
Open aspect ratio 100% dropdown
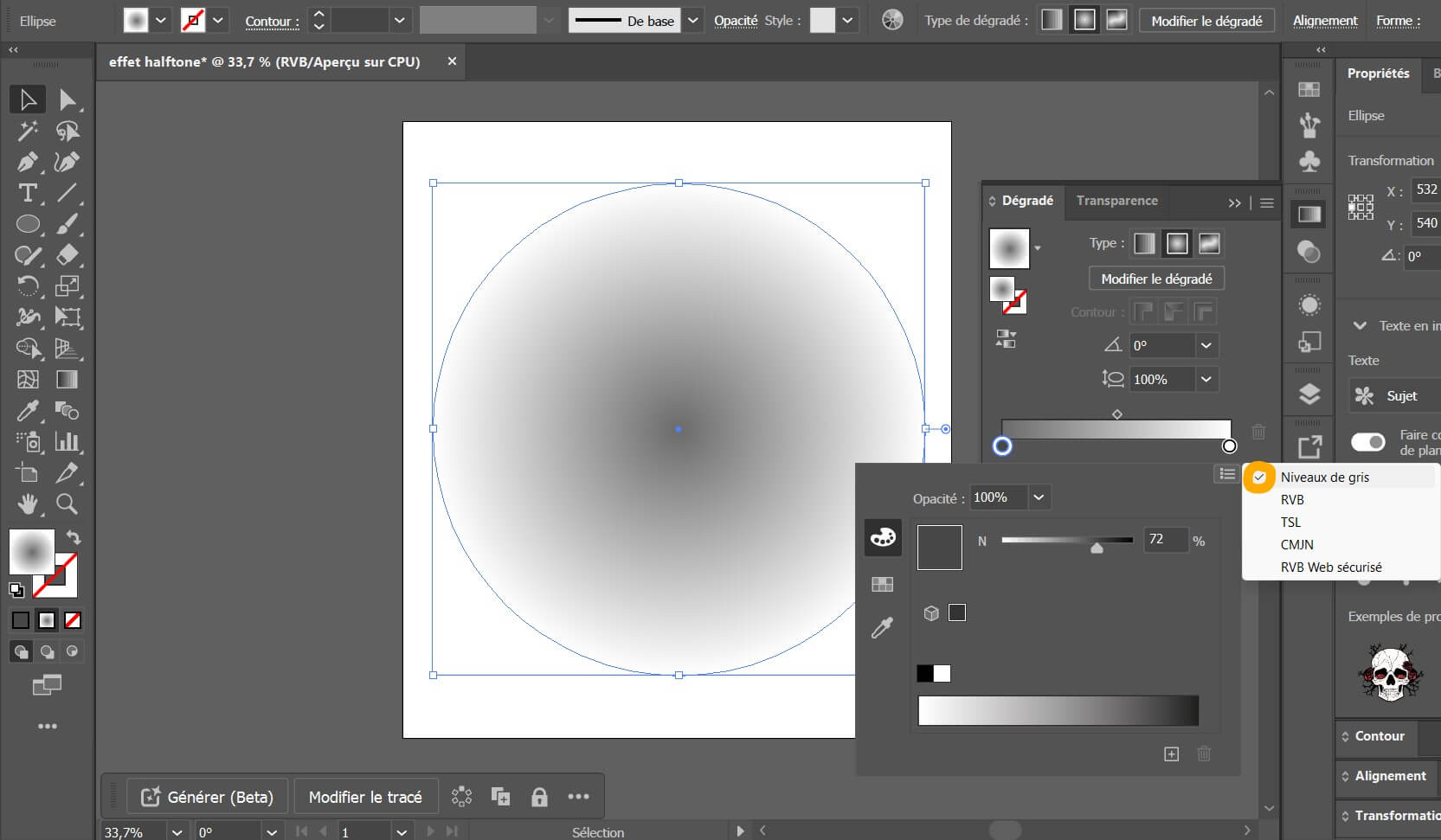pyautogui.click(x=1206, y=379)
